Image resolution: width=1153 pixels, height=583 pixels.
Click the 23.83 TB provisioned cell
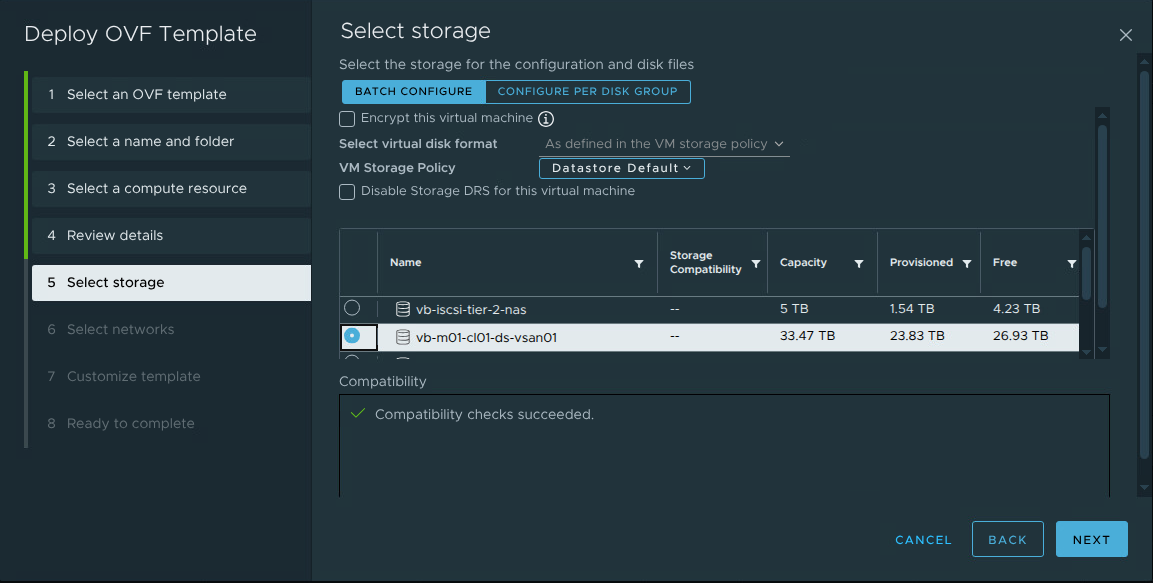point(917,336)
